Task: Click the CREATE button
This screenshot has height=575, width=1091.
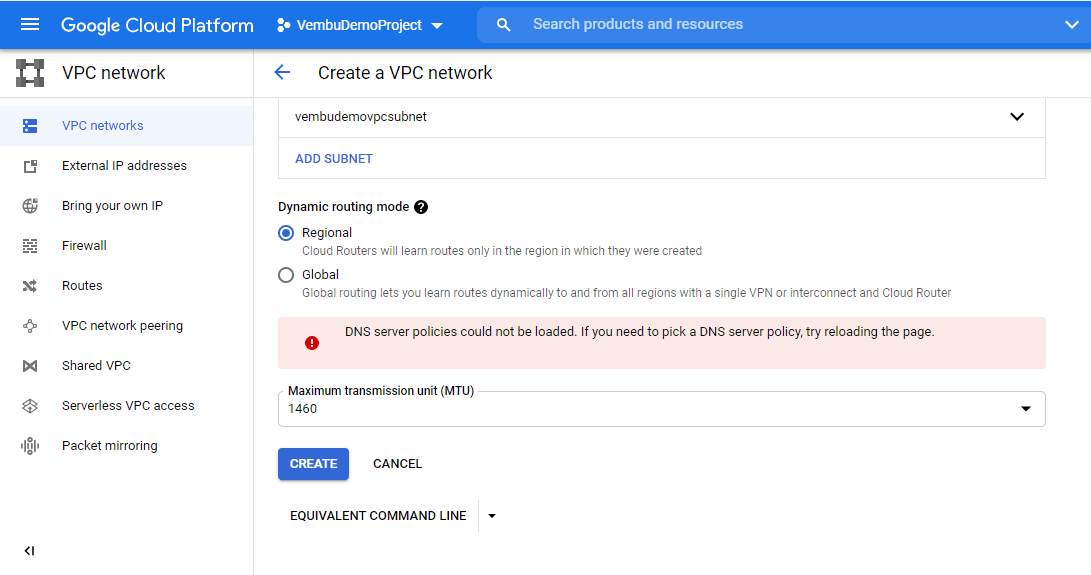Action: 314,464
